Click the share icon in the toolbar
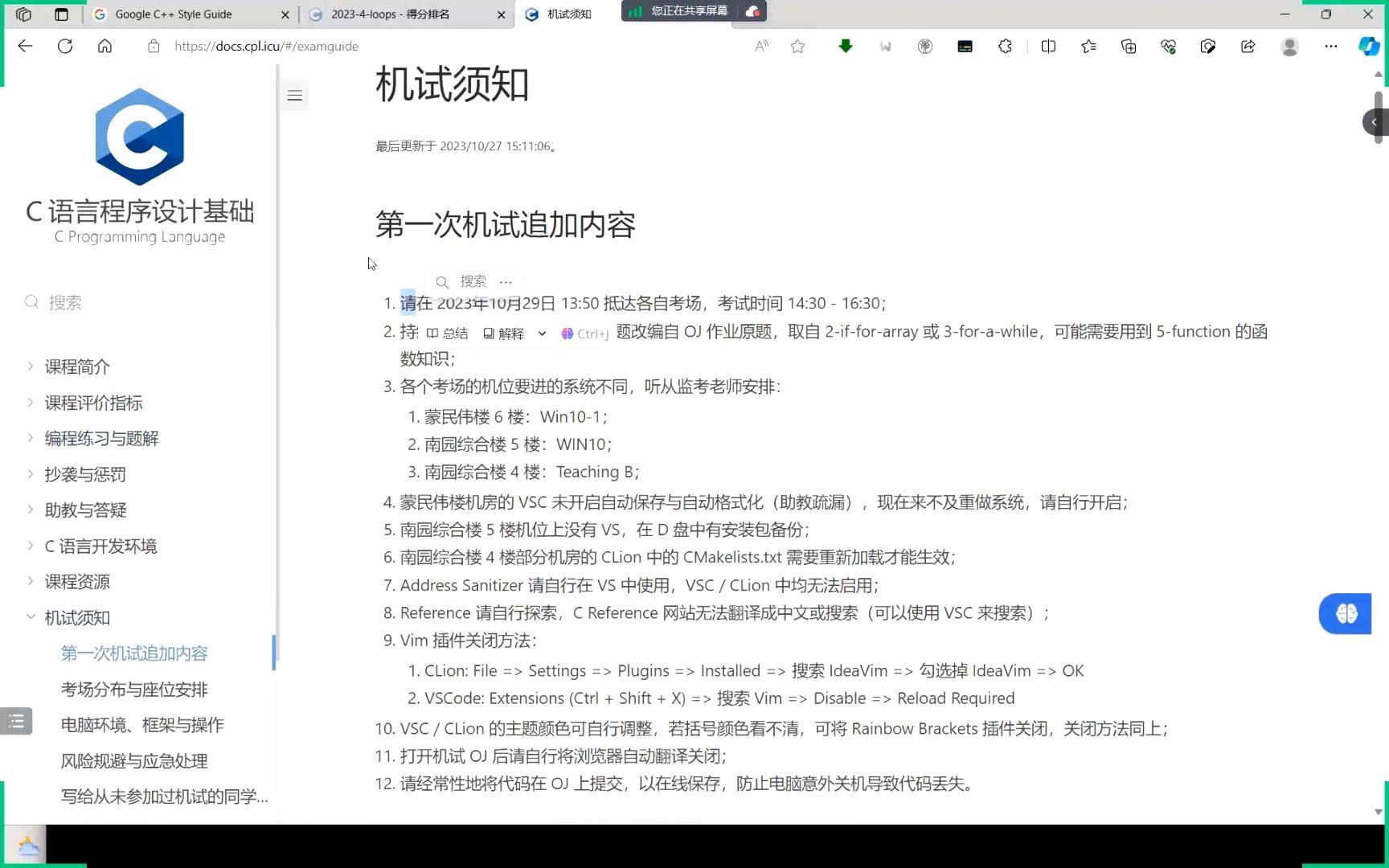This screenshot has height=868, width=1389. tap(1248, 46)
